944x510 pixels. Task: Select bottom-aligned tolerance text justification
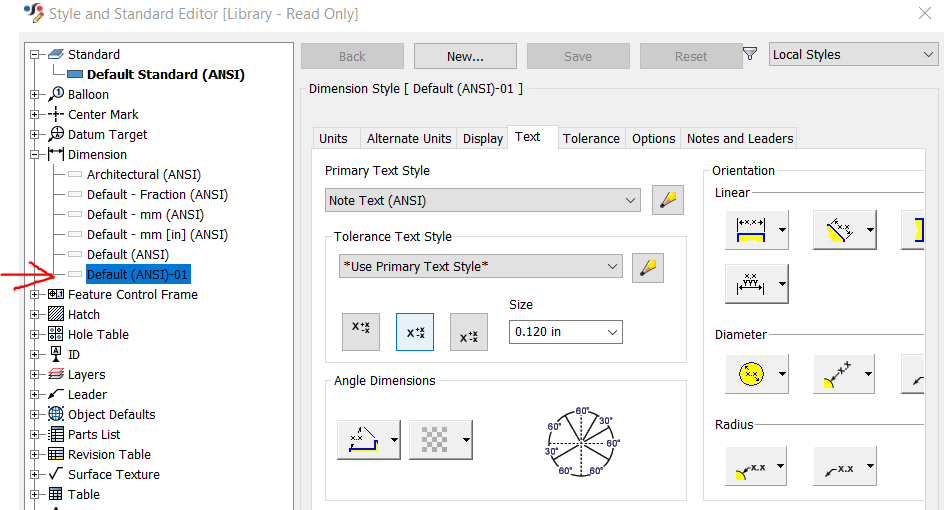point(469,332)
